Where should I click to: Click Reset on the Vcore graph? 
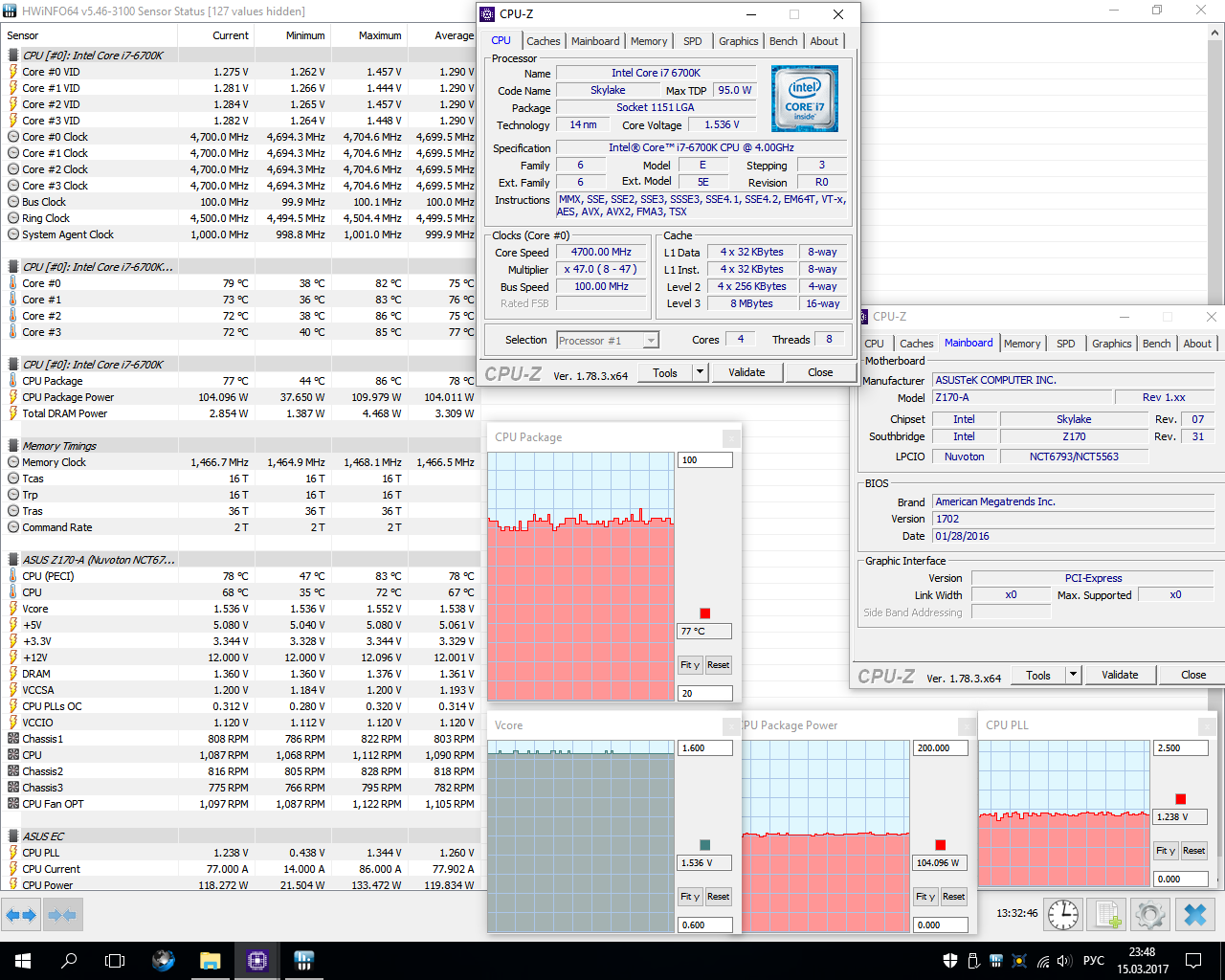pos(718,897)
